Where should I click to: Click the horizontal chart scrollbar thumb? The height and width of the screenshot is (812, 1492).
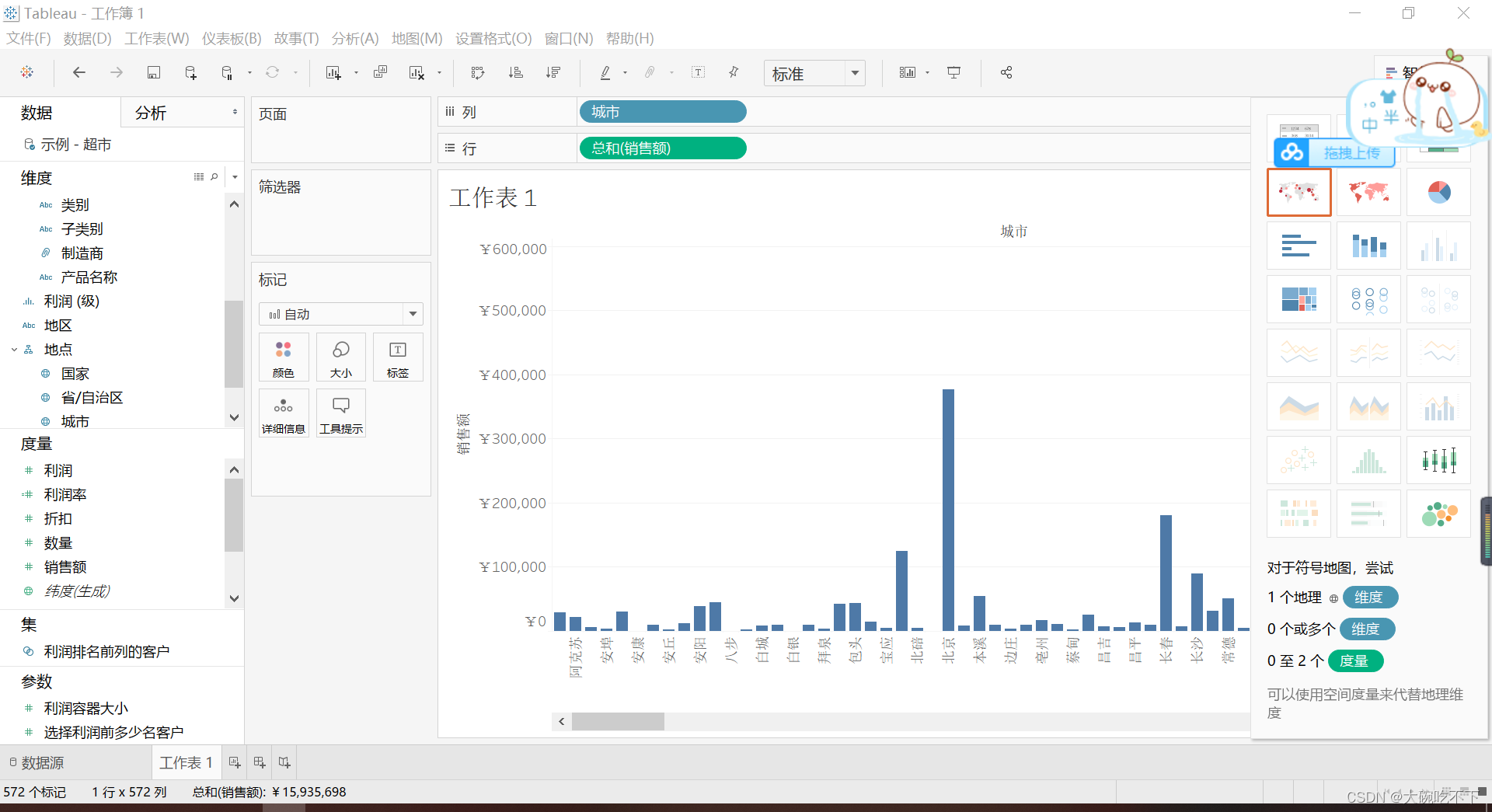(618, 721)
